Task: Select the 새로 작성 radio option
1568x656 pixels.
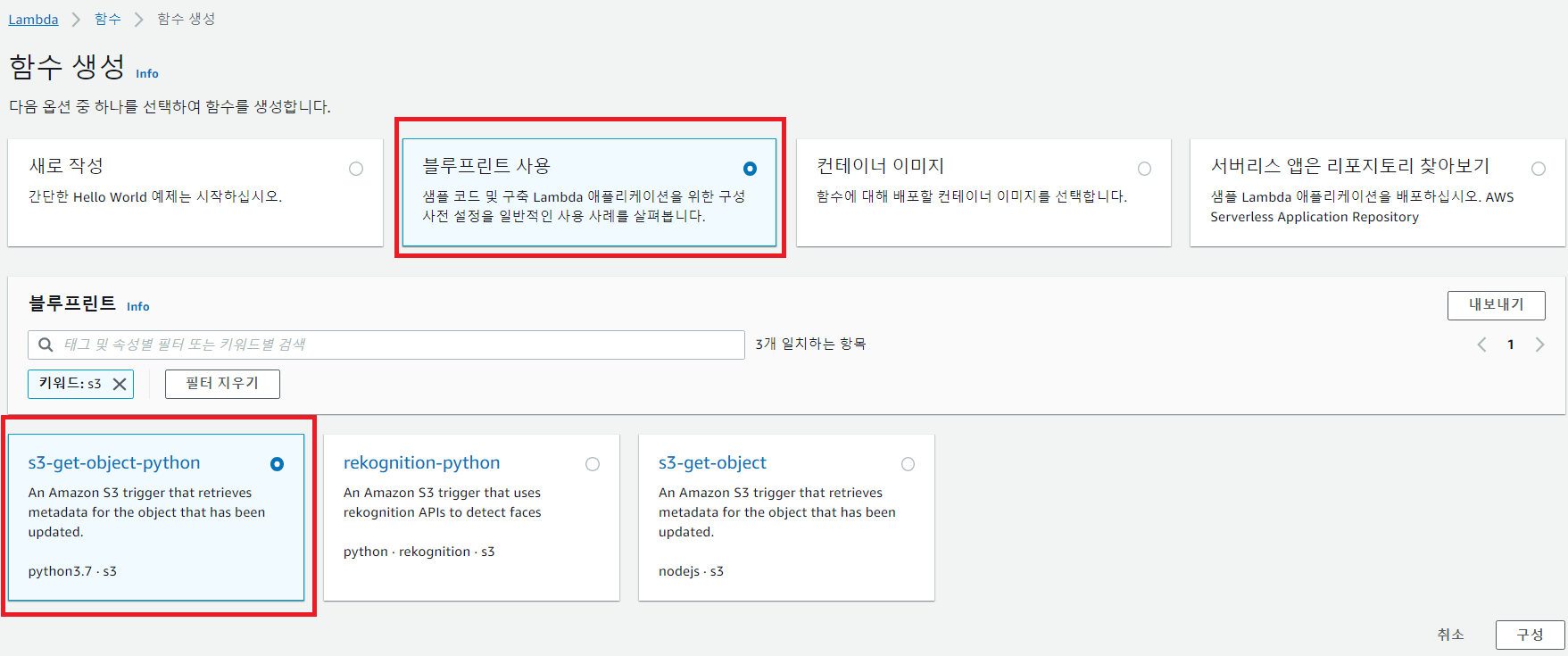Action: tap(356, 169)
